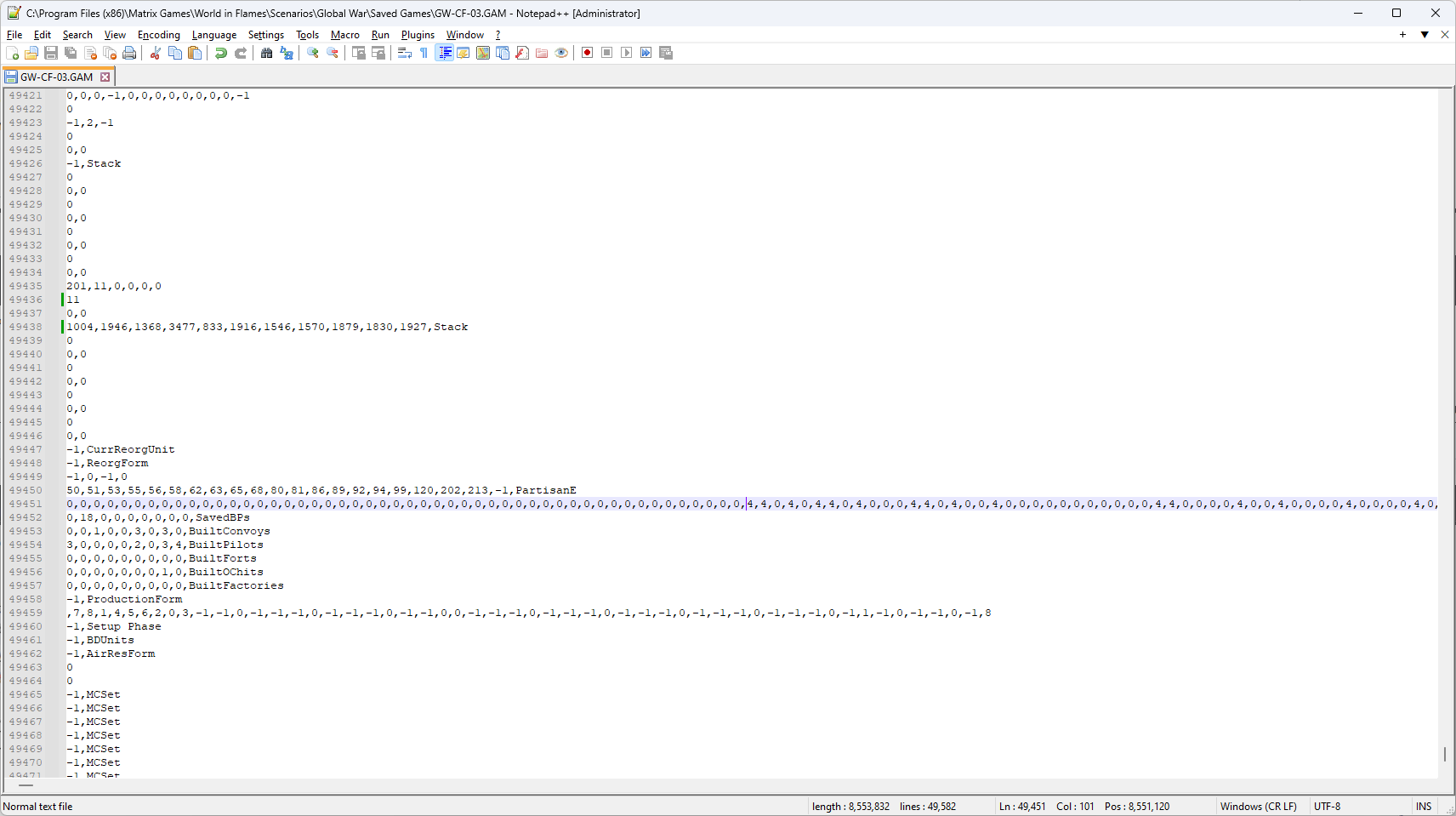The image size is (1456, 816).
Task: Select the GW-CF-03.GAM tab
Action: [x=55, y=77]
